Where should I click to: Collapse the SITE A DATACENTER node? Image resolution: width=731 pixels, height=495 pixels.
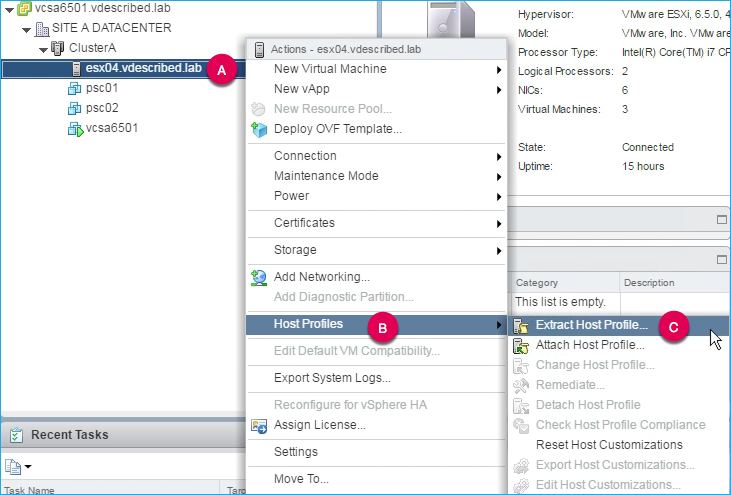point(27,30)
